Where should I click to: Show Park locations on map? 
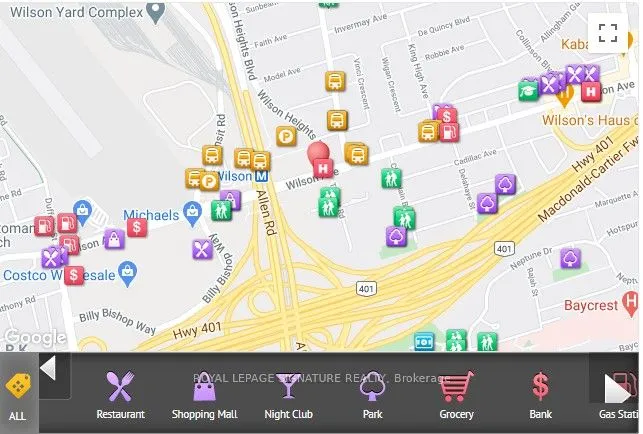click(372, 395)
